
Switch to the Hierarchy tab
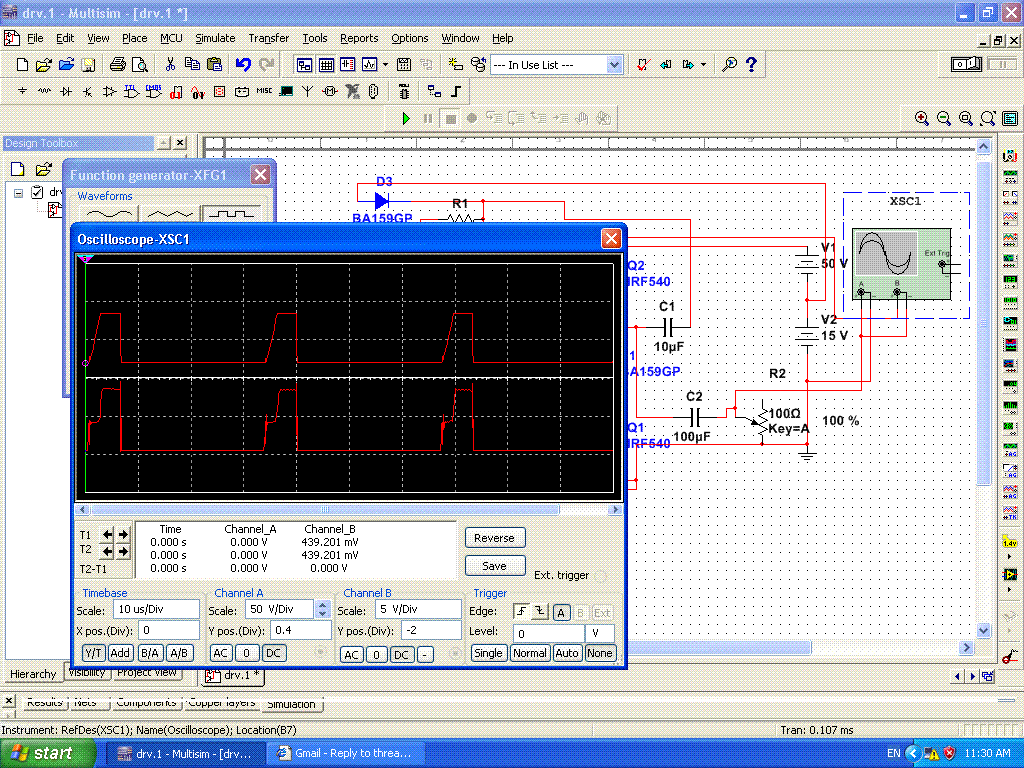tap(33, 673)
